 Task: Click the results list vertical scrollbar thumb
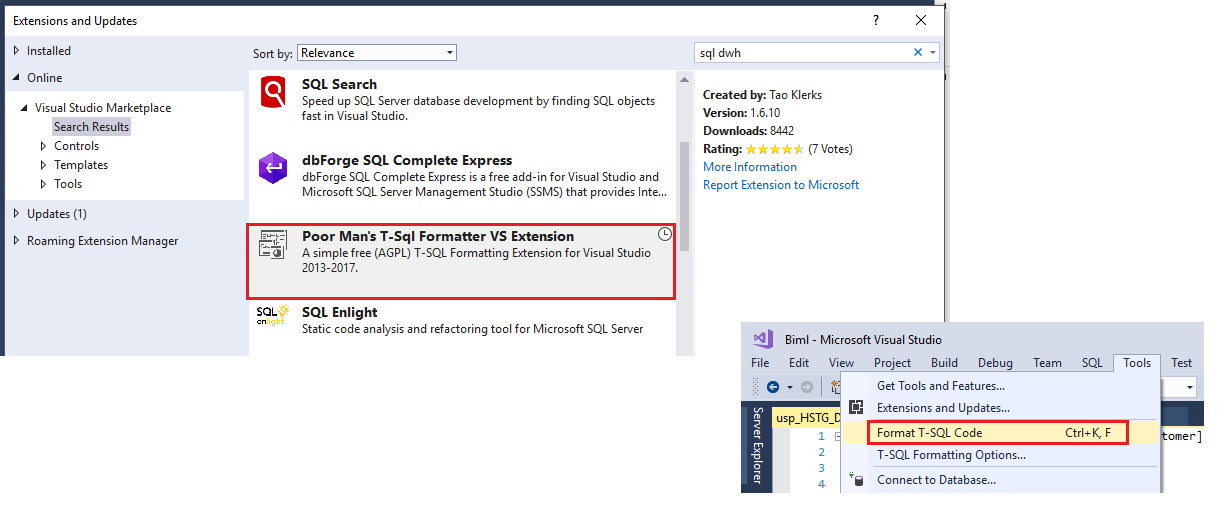[x=684, y=196]
